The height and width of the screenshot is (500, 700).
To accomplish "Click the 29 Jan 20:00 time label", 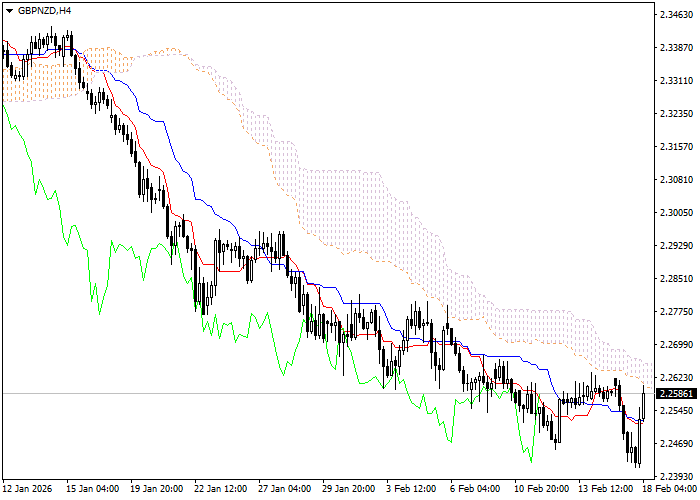I will coord(349,489).
